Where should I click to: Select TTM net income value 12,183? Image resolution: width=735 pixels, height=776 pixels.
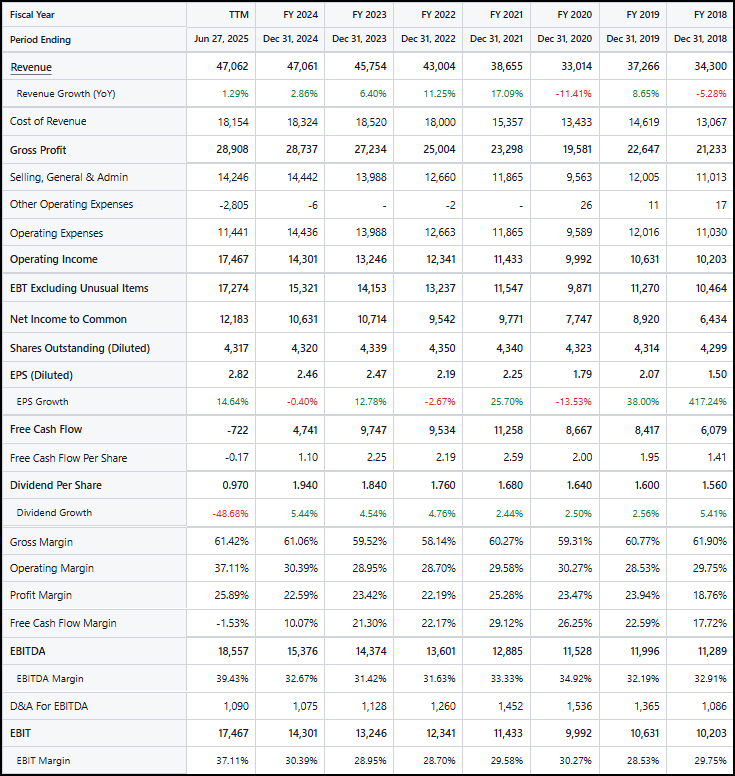click(x=234, y=319)
